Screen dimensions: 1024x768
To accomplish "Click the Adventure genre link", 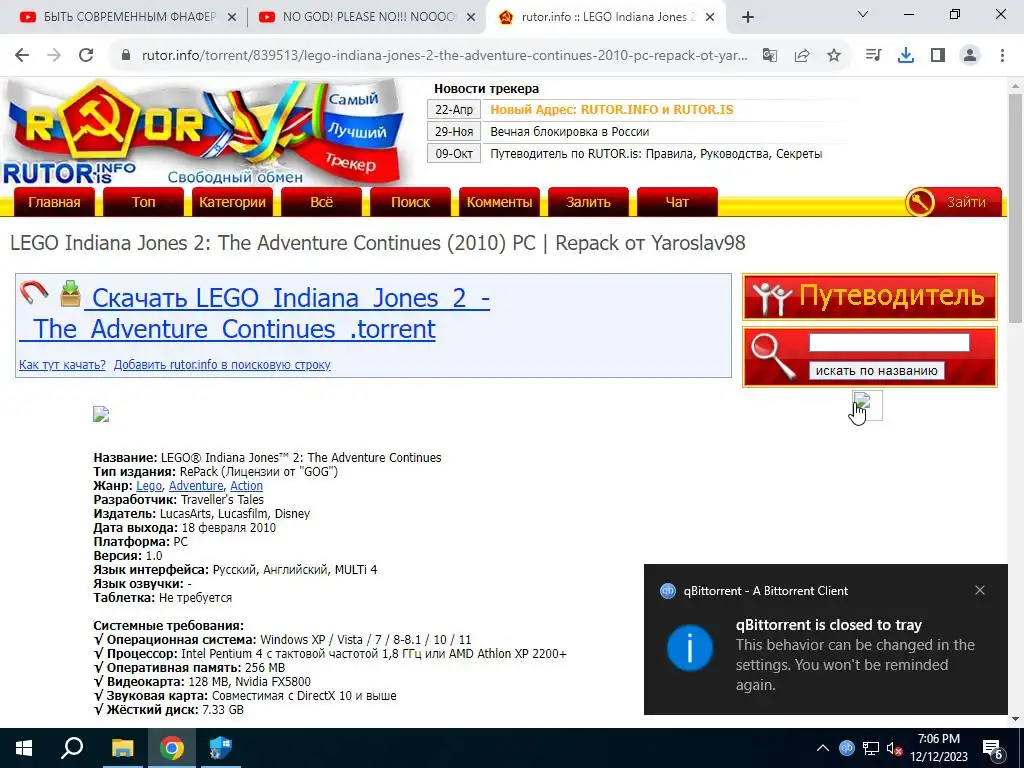I will point(196,486).
